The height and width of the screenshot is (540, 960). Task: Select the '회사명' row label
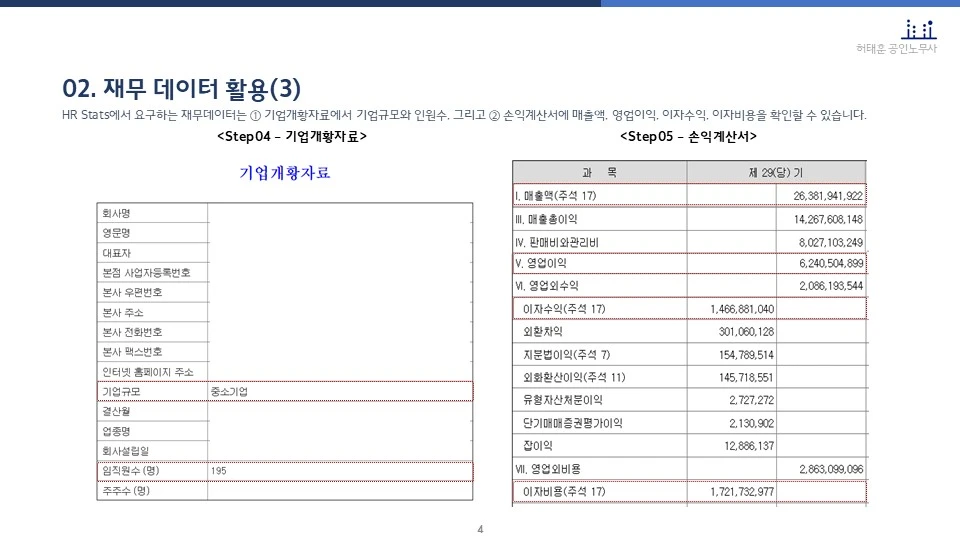click(x=116, y=213)
